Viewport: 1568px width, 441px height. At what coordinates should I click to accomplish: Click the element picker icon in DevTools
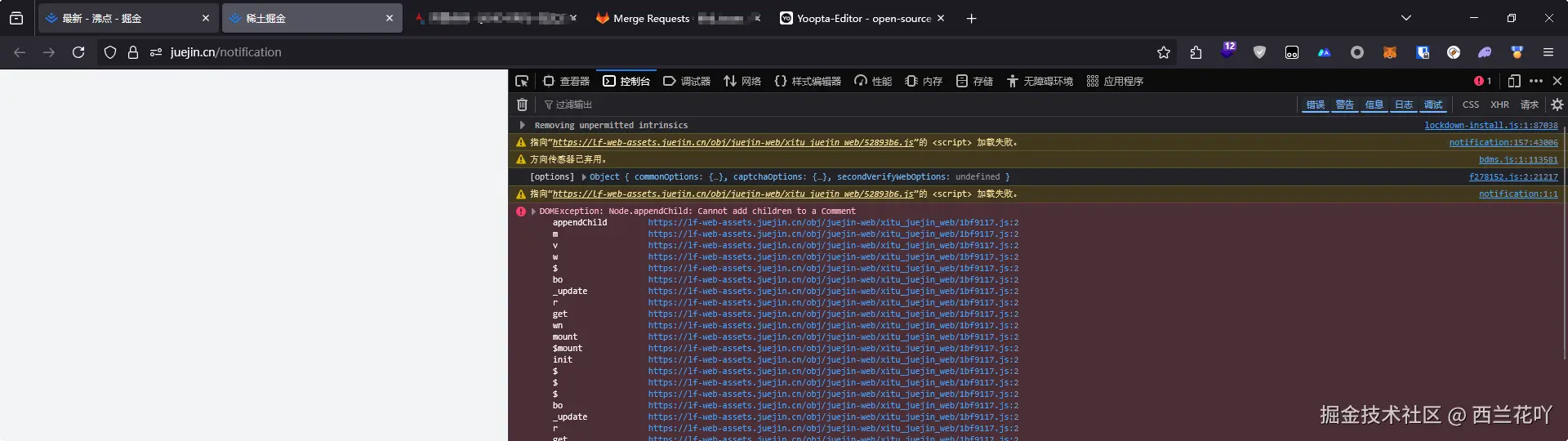(522, 81)
